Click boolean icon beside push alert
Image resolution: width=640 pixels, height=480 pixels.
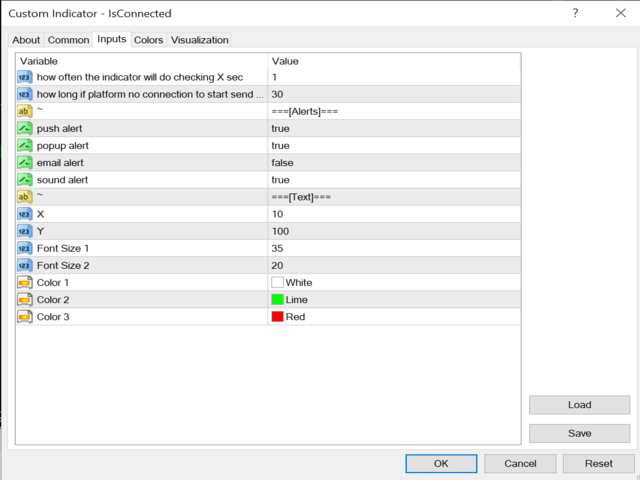point(24,129)
